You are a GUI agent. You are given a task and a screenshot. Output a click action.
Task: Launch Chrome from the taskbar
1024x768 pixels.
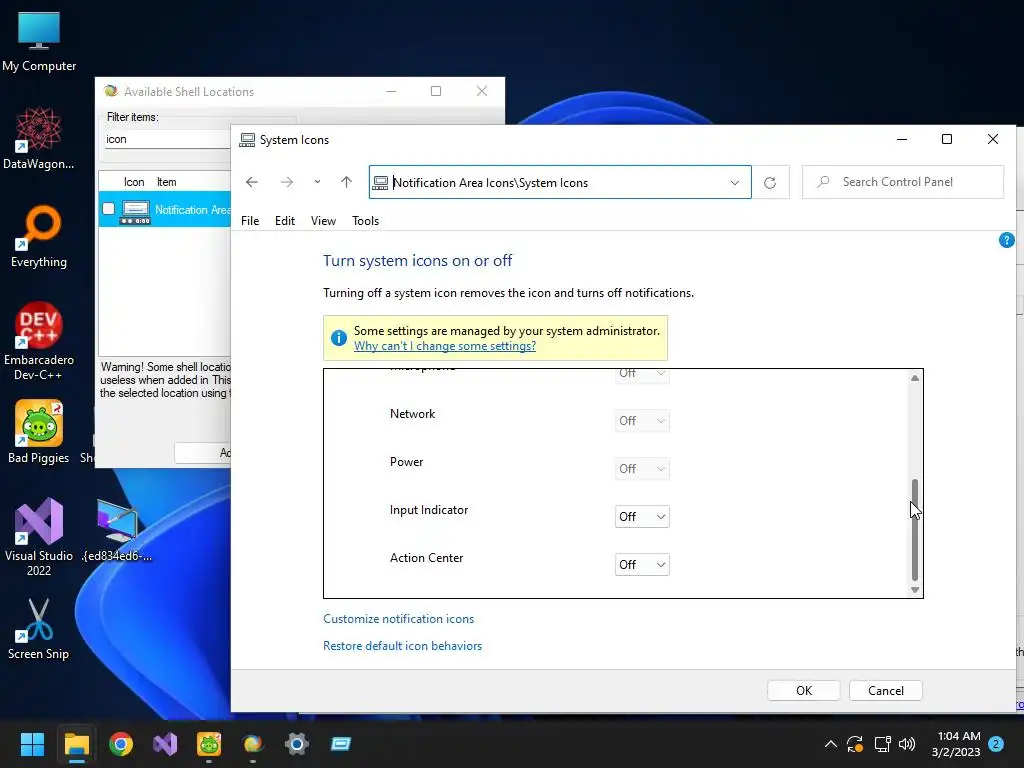[x=121, y=744]
